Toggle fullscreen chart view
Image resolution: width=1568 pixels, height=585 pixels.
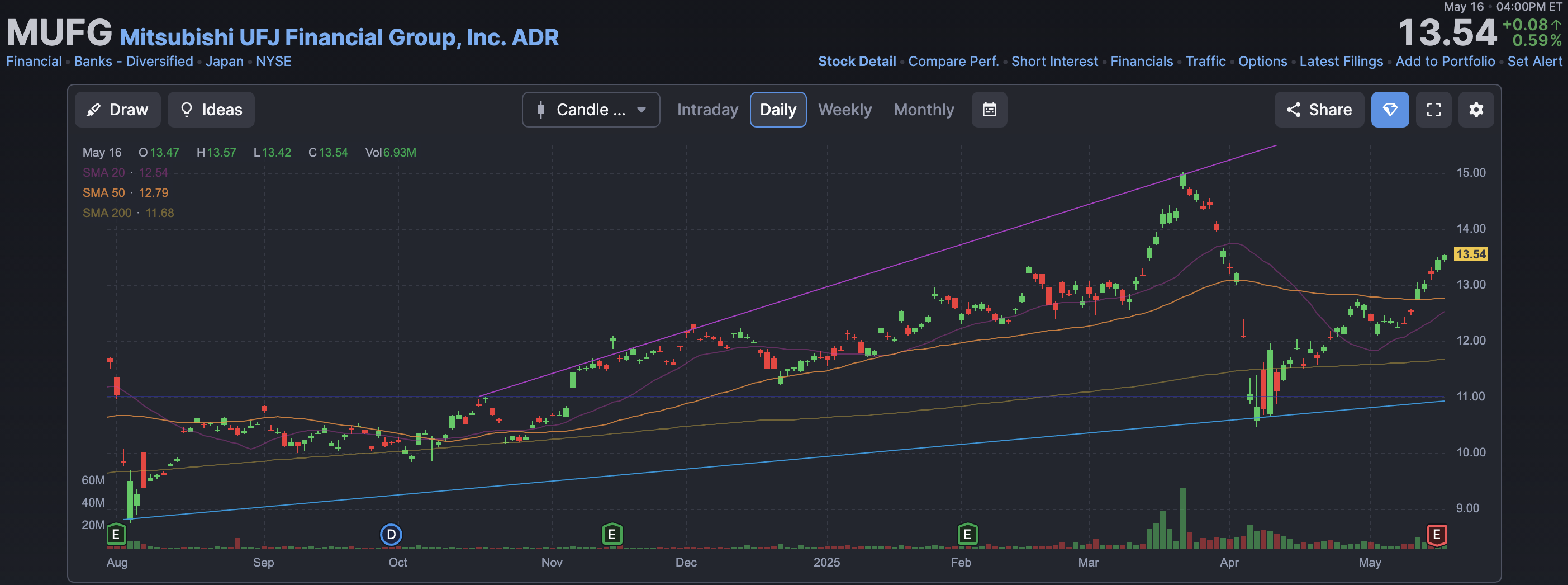(x=1433, y=110)
